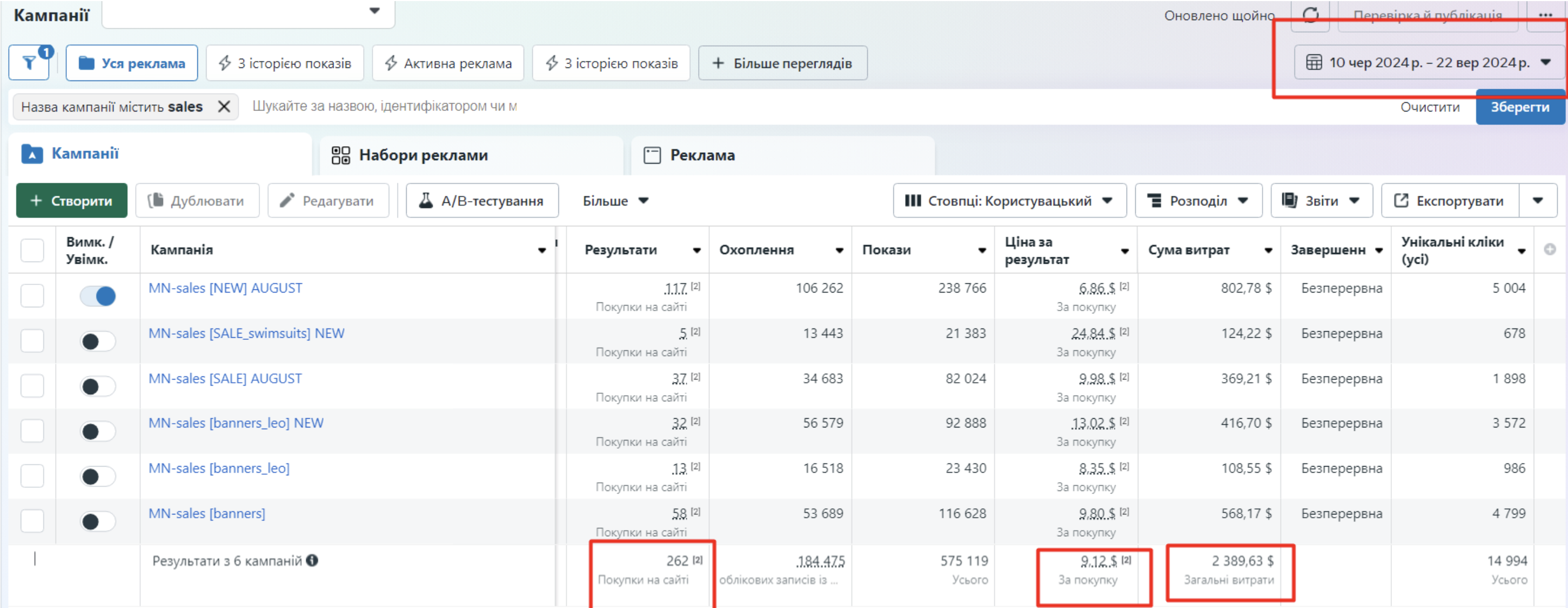Click the Створити create button
This screenshot has height=608, width=1568.
coord(72,200)
